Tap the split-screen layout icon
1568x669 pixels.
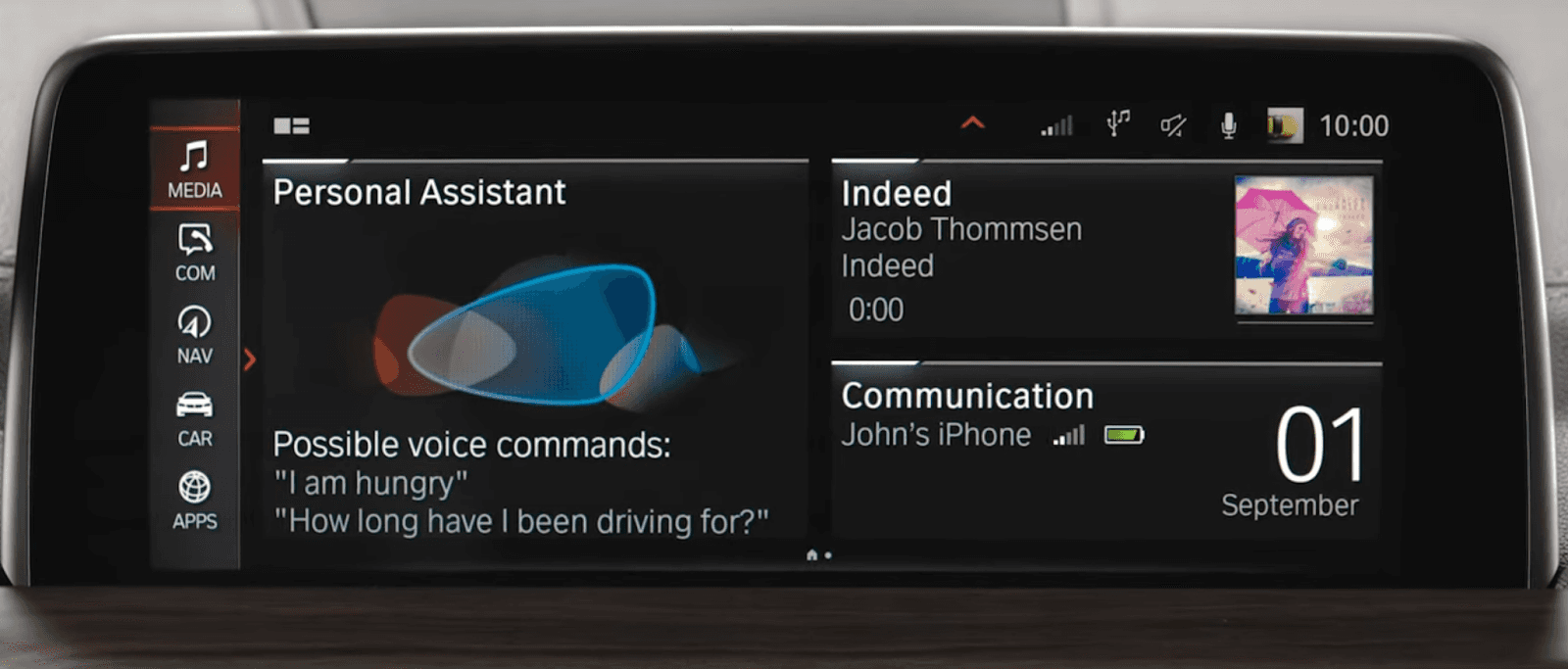pos(291,125)
